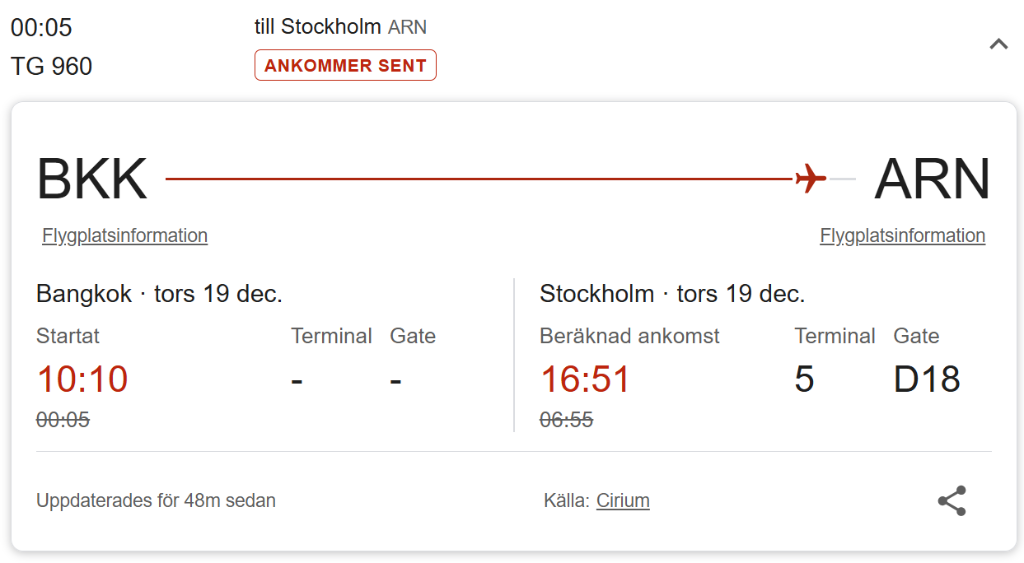Click the red airplane progress icon
The height and width of the screenshot is (563, 1024).
[x=810, y=178]
